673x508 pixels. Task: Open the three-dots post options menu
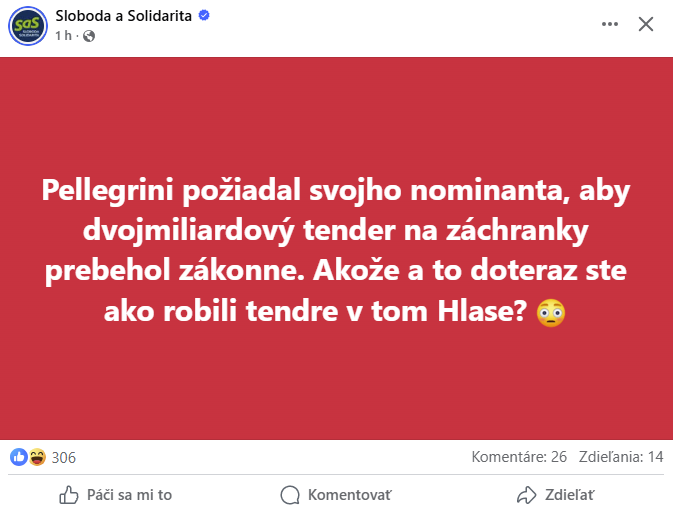pyautogui.click(x=609, y=24)
